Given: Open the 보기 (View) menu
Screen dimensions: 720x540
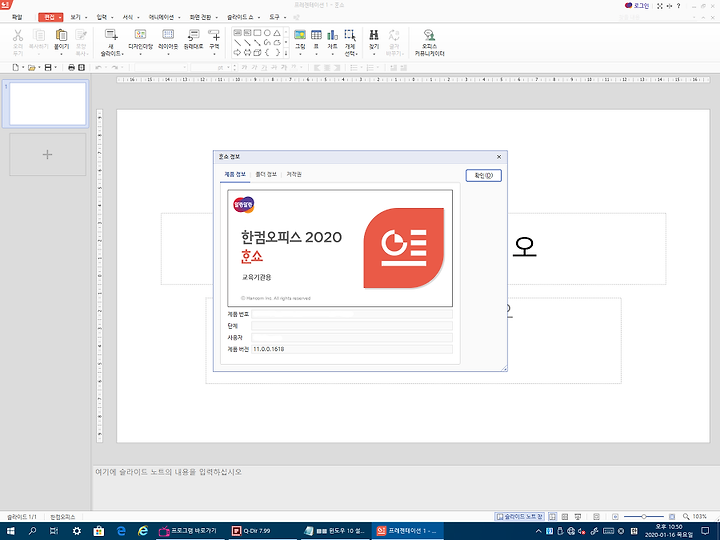Looking at the screenshot, I should coord(75,17).
